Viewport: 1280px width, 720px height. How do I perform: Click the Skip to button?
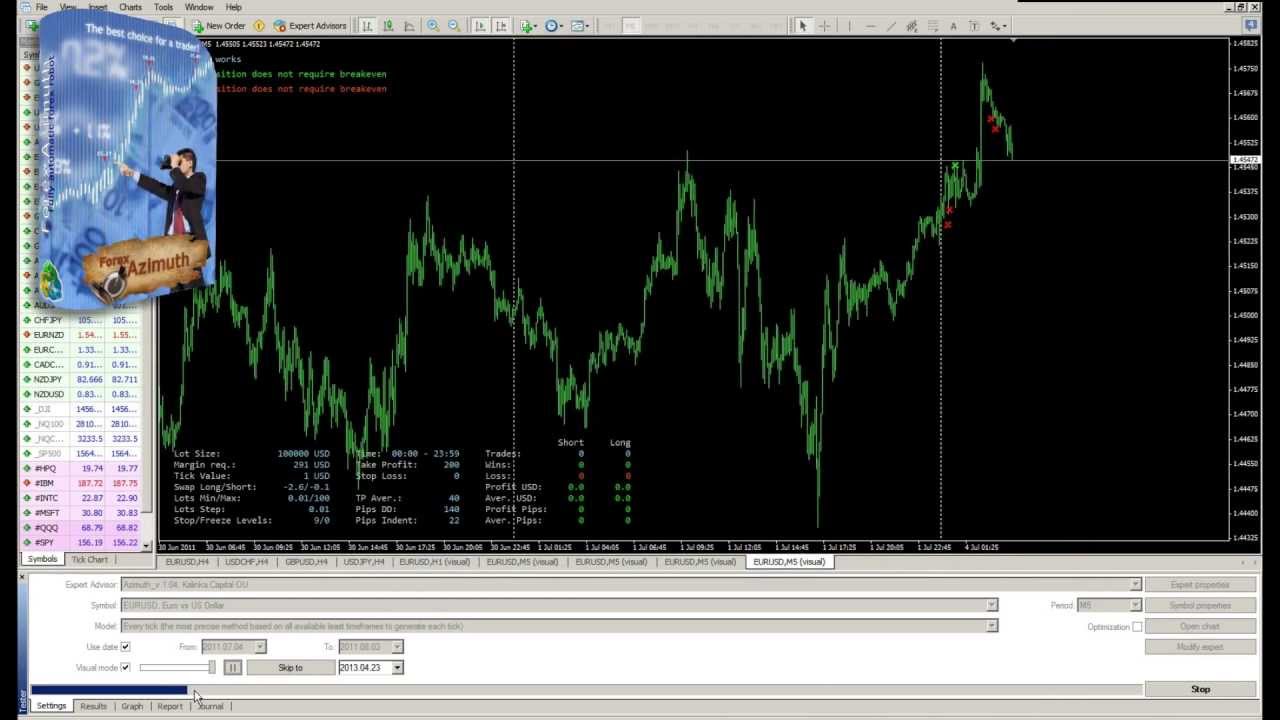click(x=290, y=667)
